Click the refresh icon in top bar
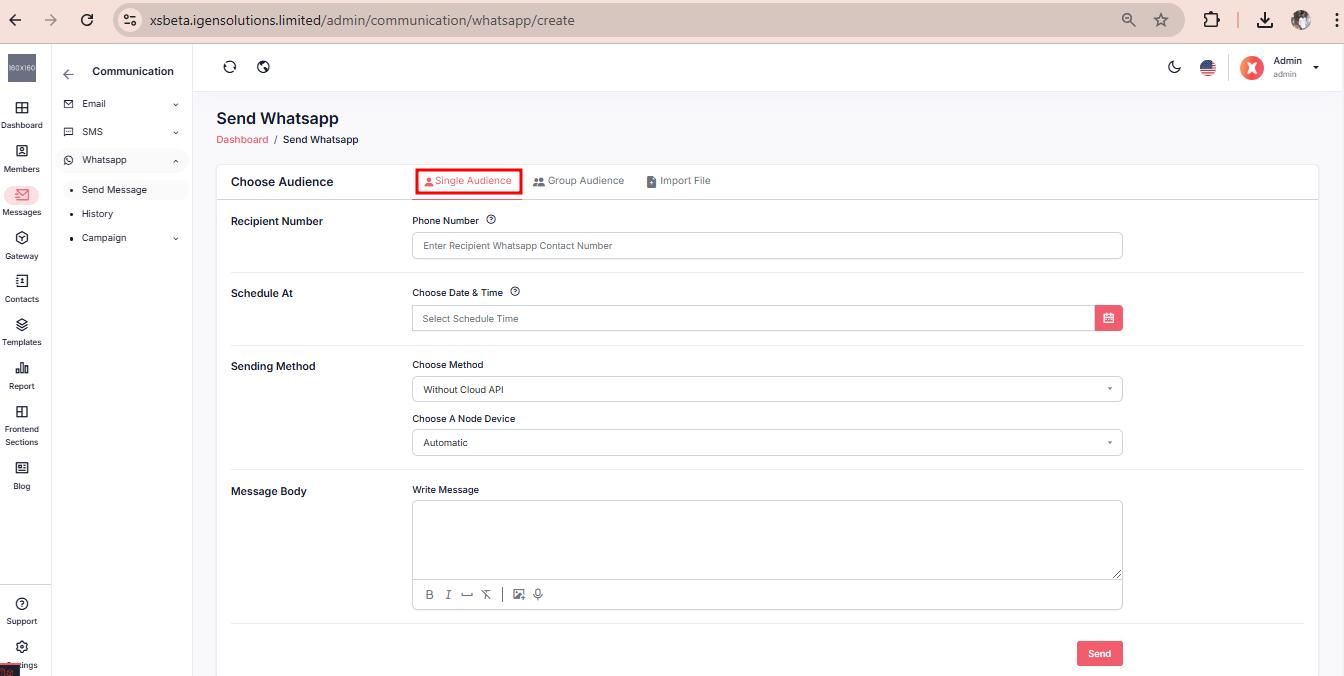1344x676 pixels. pyautogui.click(x=230, y=67)
